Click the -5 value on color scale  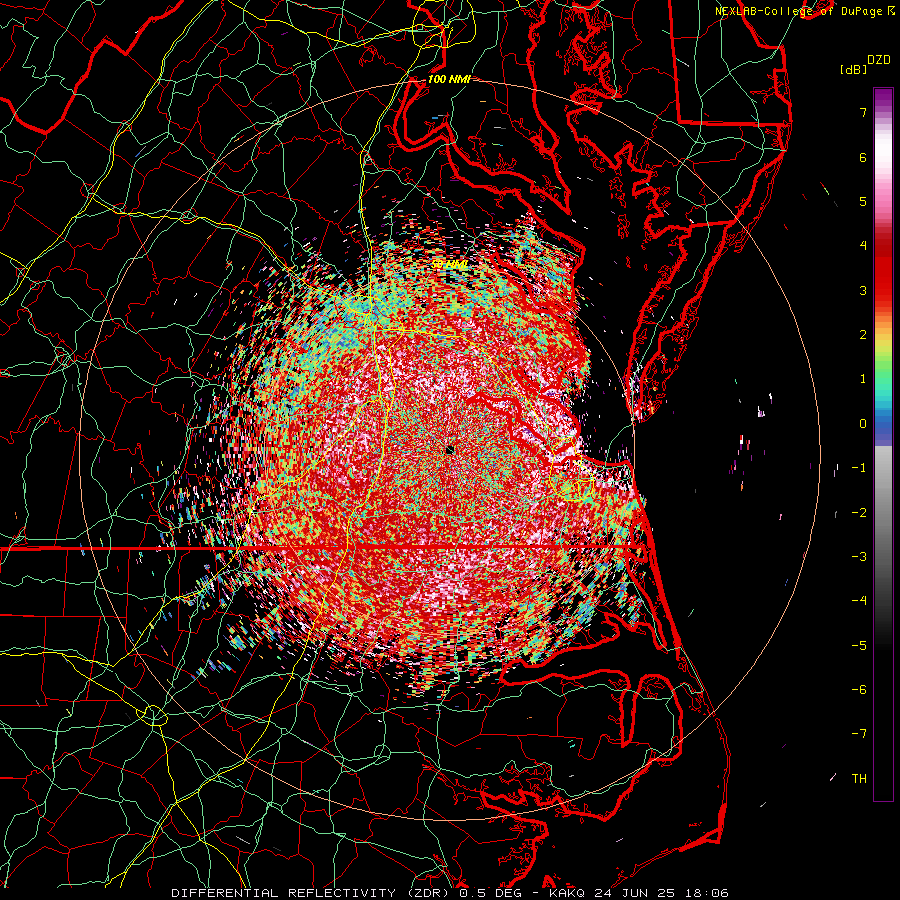point(859,646)
